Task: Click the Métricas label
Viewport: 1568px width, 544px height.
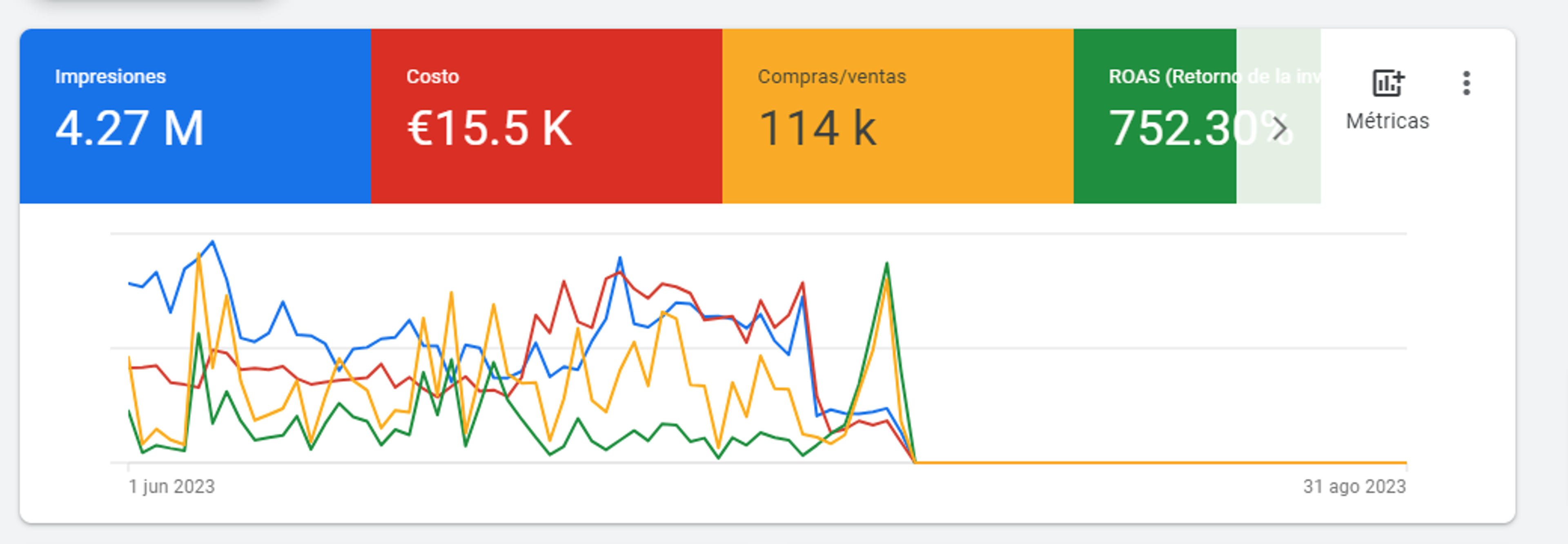Action: coord(1387,121)
